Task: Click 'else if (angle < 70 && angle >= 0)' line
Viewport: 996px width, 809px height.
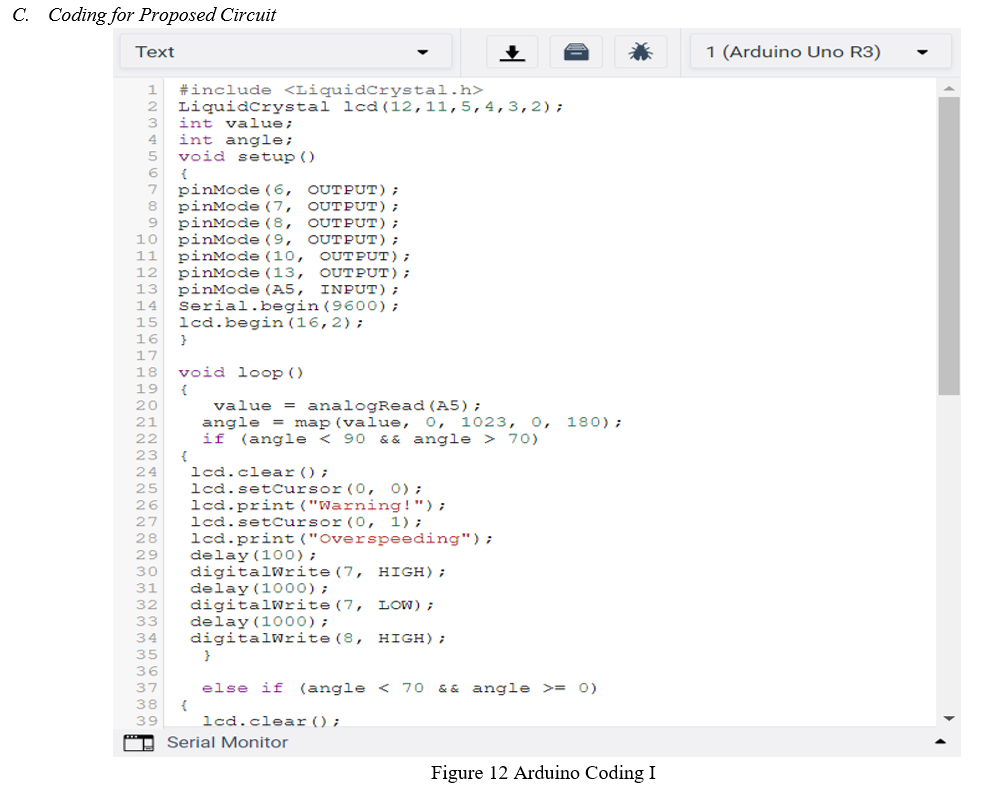Action: pos(400,688)
